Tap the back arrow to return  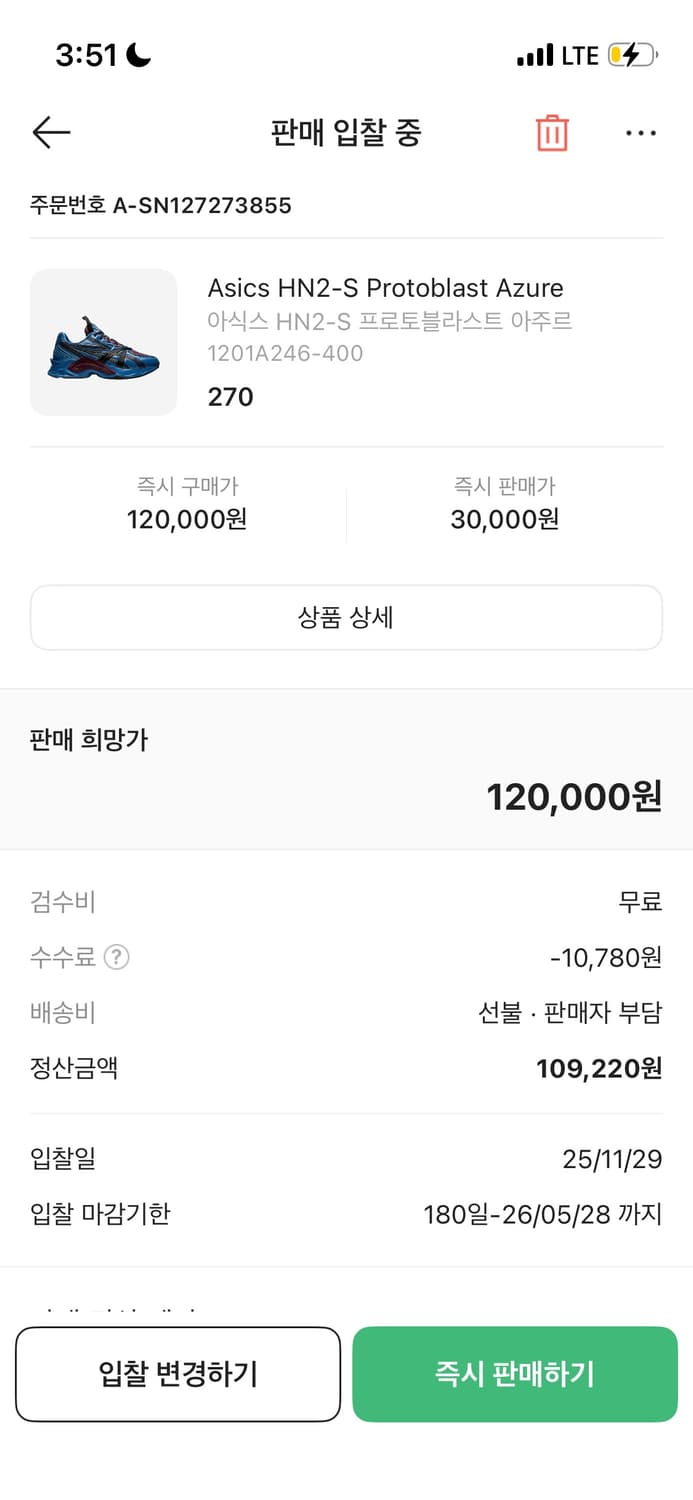[x=50, y=133]
